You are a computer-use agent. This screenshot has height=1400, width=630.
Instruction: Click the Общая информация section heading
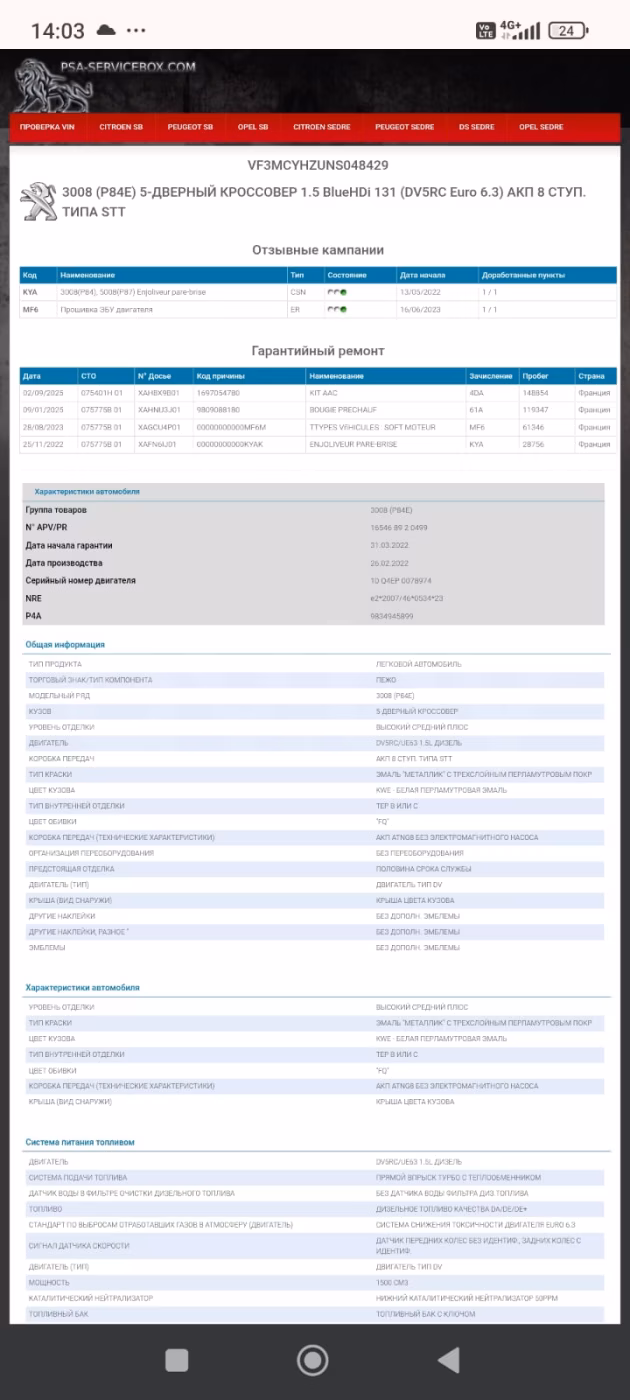click(x=65, y=645)
